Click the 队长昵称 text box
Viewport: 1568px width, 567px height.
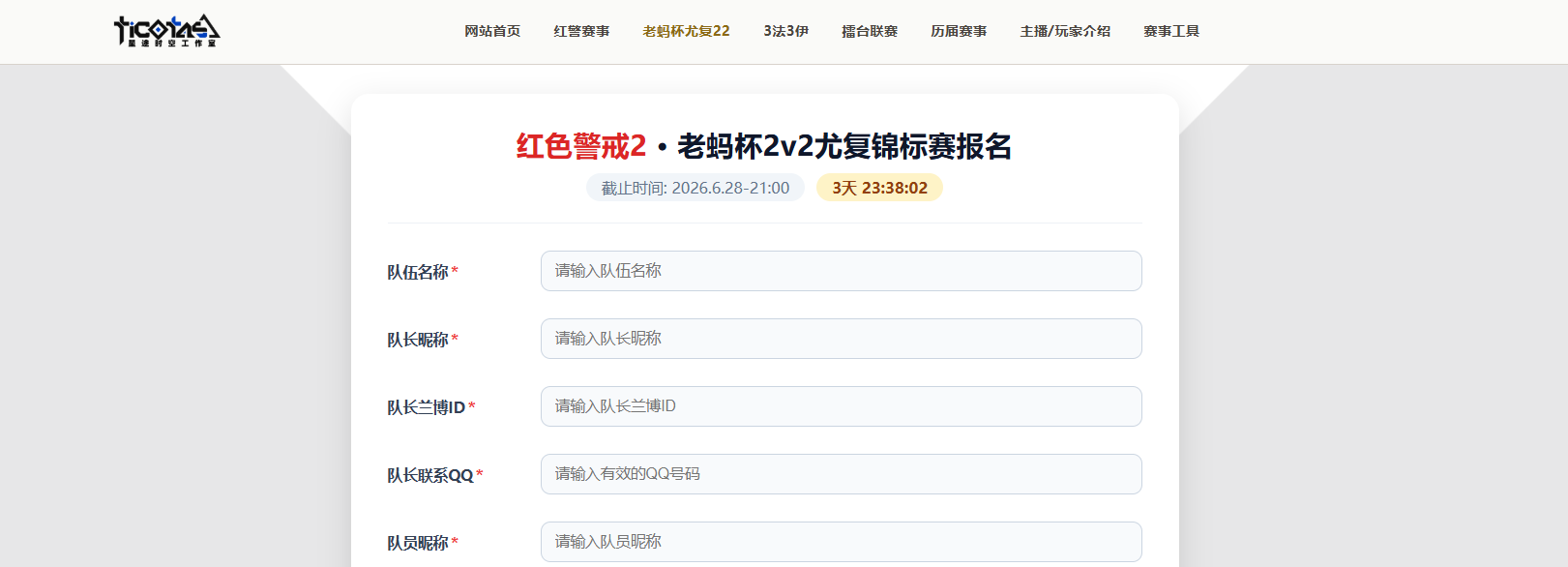click(842, 339)
